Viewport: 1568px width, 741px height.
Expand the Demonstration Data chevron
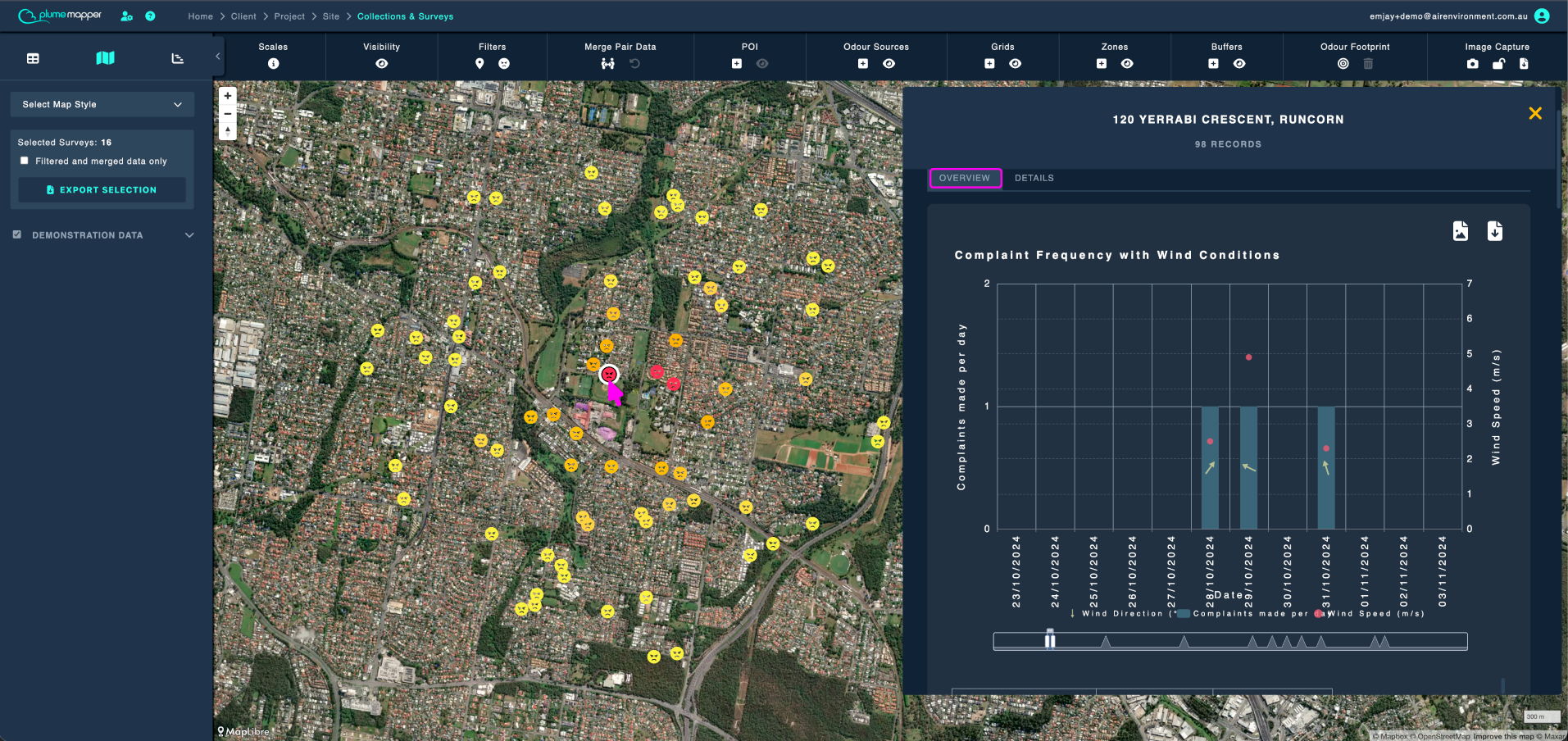point(189,235)
